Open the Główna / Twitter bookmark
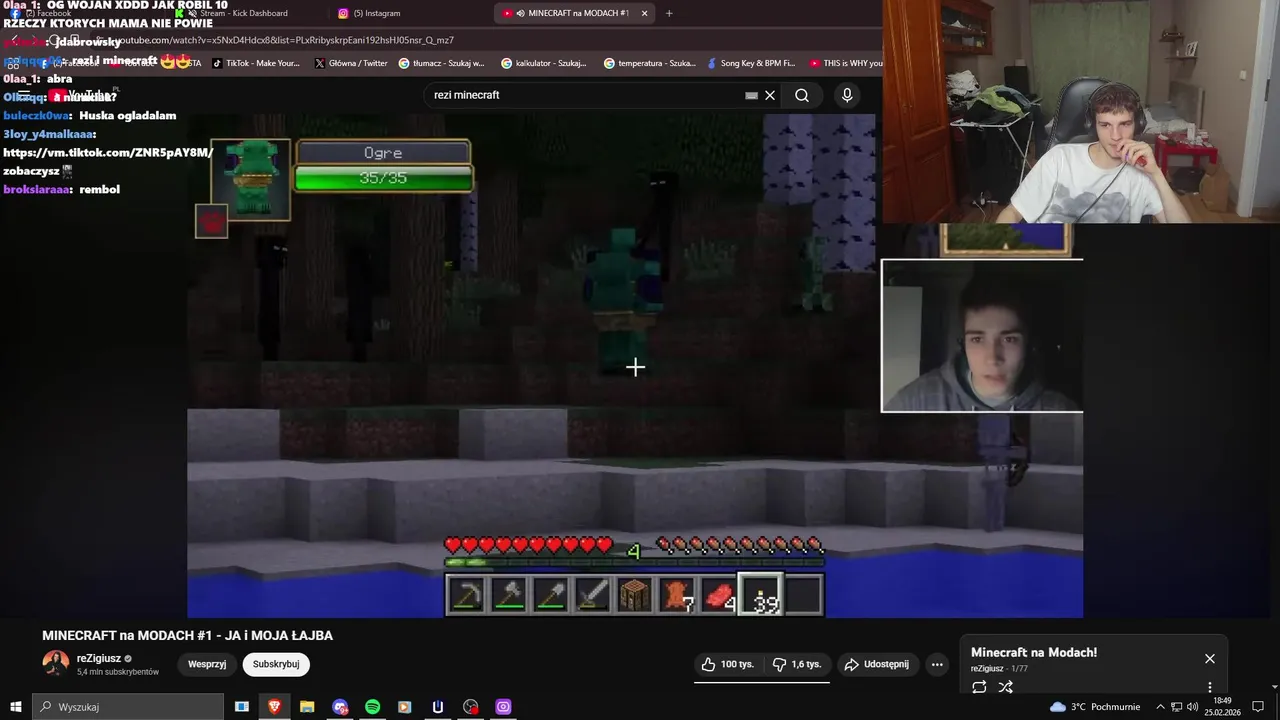Image resolution: width=1280 pixels, height=720 pixels. [351, 63]
